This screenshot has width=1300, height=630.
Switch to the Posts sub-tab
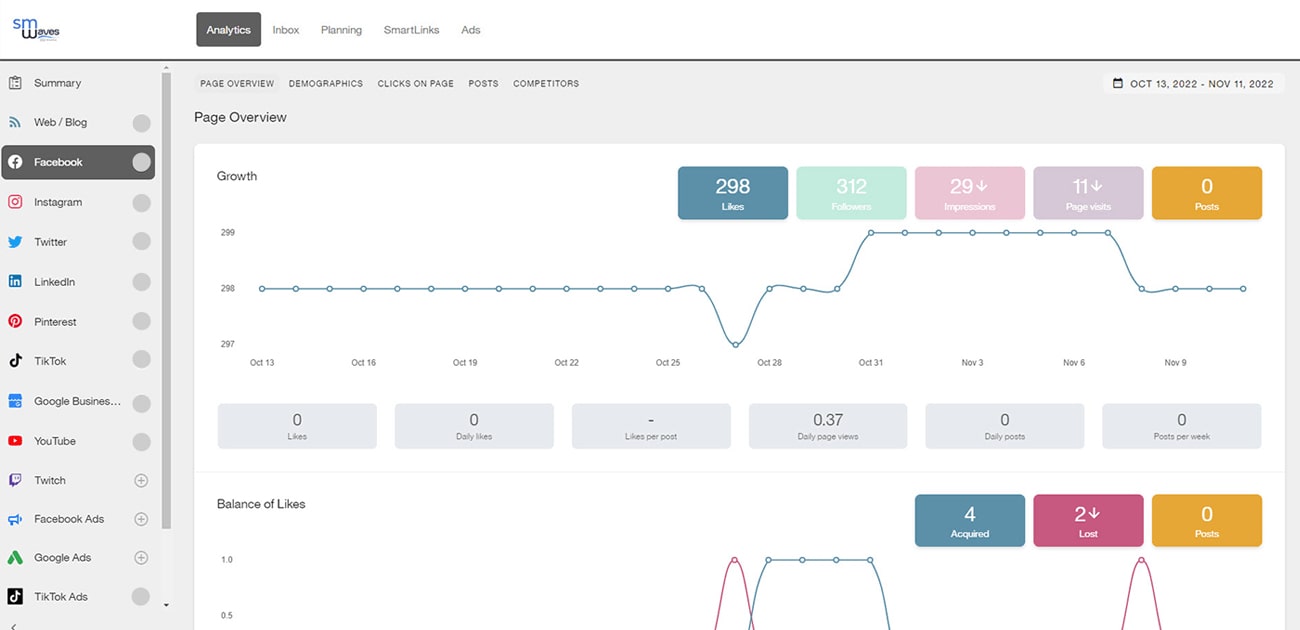[x=483, y=84]
